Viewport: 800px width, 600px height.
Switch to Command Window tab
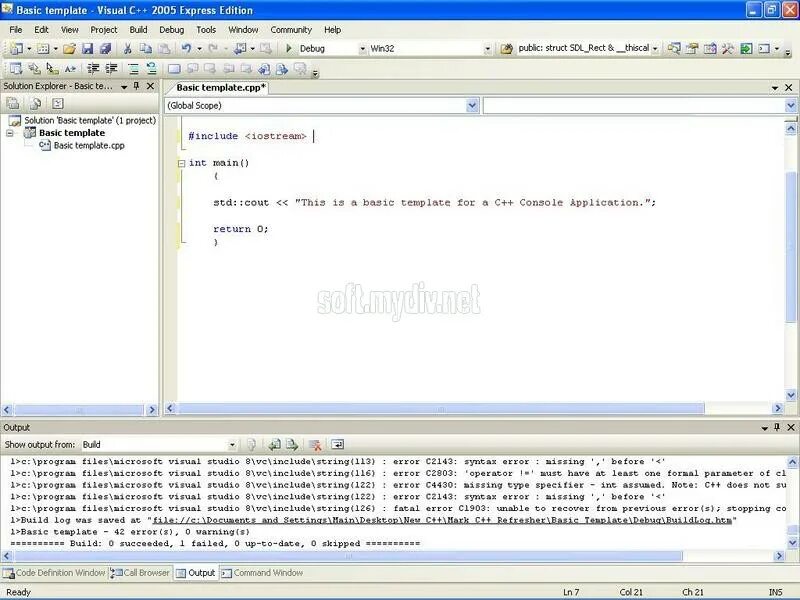[x=262, y=573]
